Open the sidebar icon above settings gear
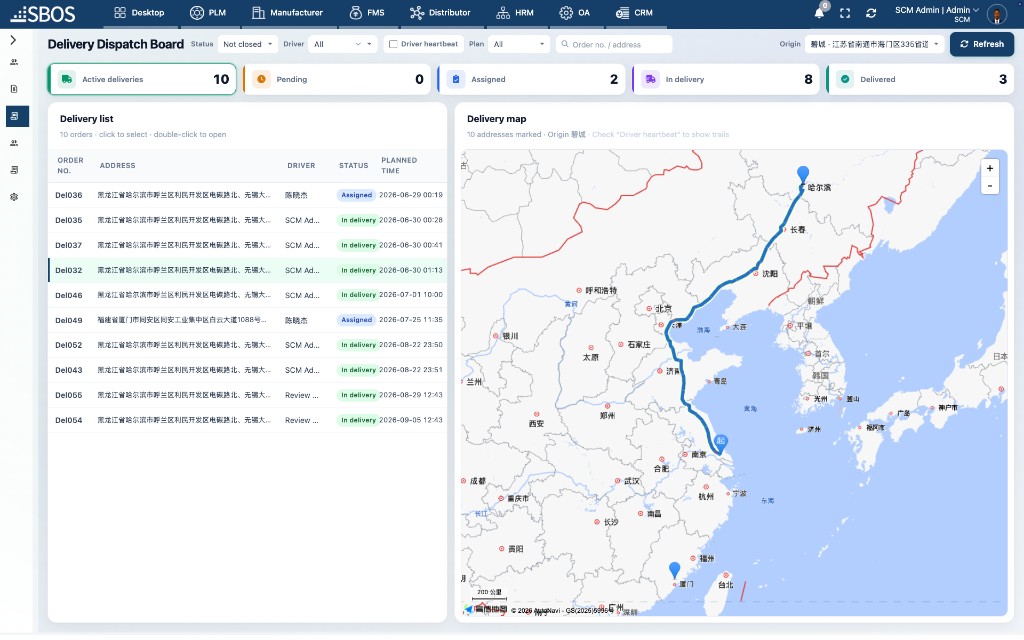The width and height of the screenshot is (1024, 640). pos(14,170)
